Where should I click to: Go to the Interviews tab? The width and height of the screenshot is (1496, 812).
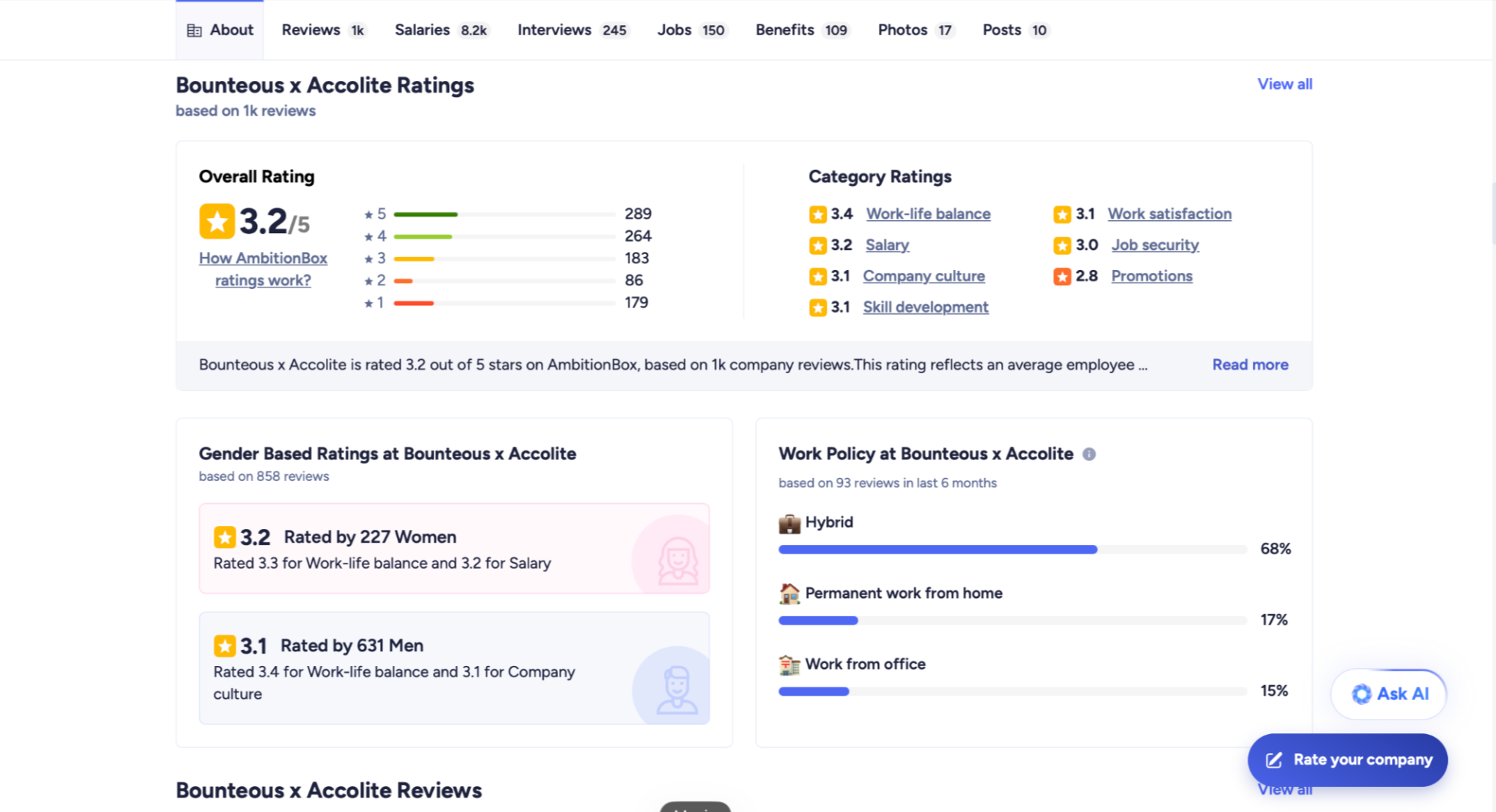click(571, 30)
